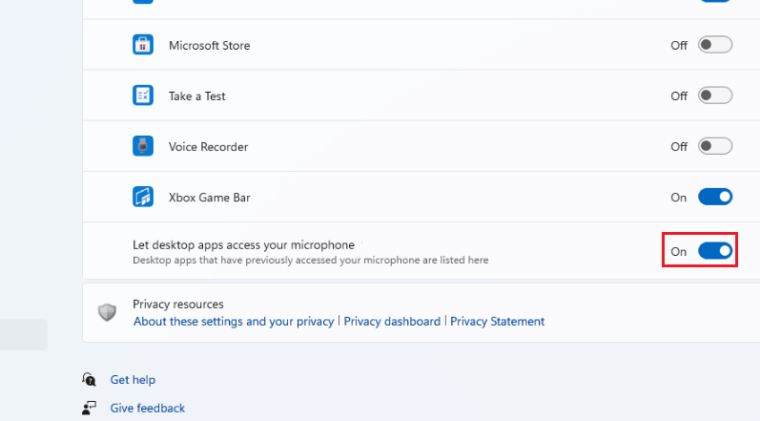Click the Get help link text

tap(133, 380)
